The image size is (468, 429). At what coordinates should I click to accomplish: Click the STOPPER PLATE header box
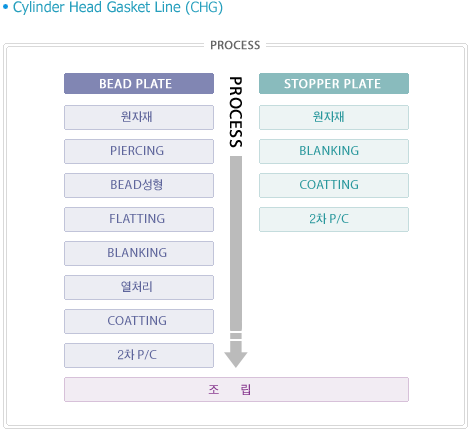pyautogui.click(x=334, y=83)
